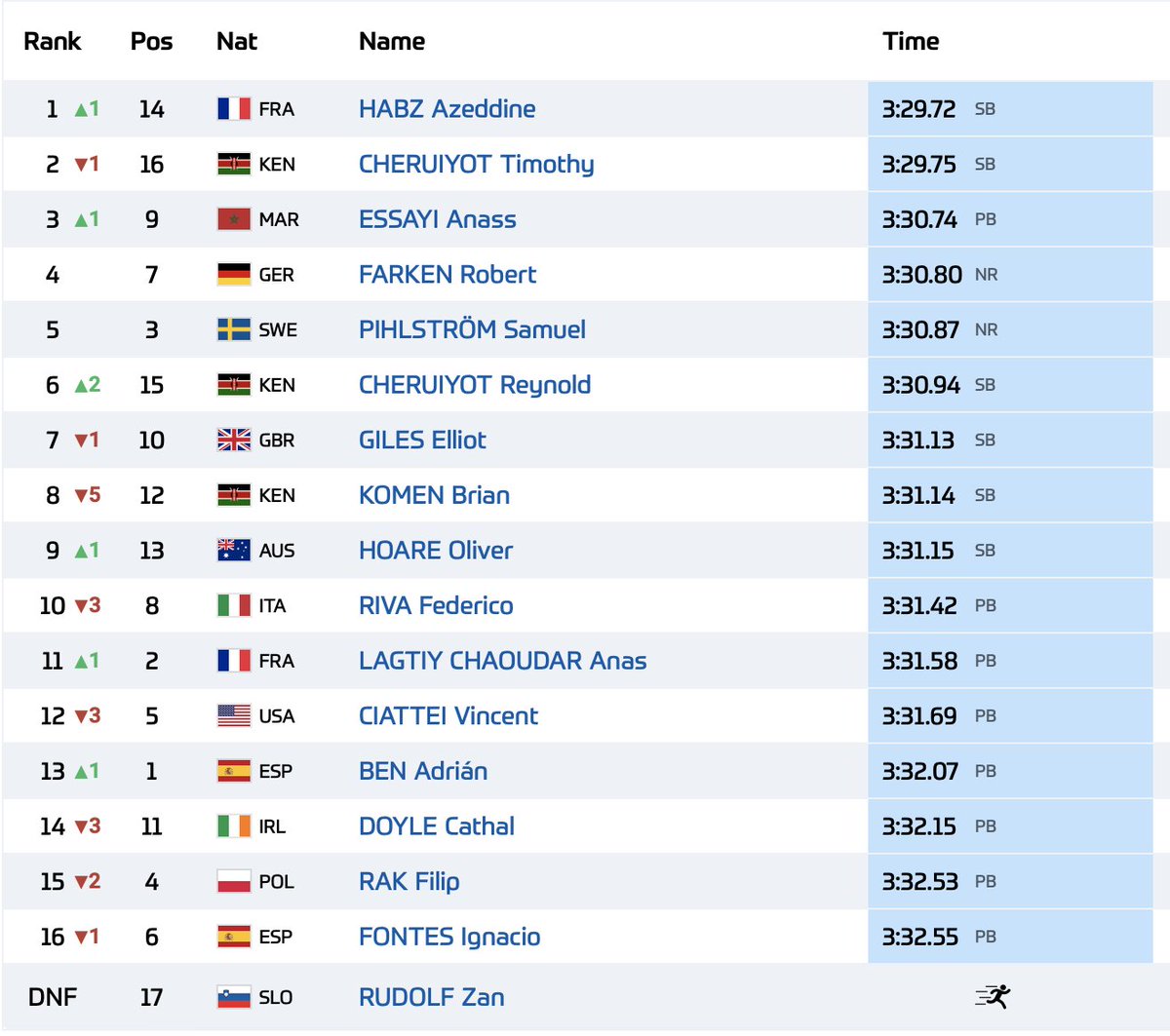Open DOYLE Cathal's profile
This screenshot has width=1170, height=1036.
[437, 826]
